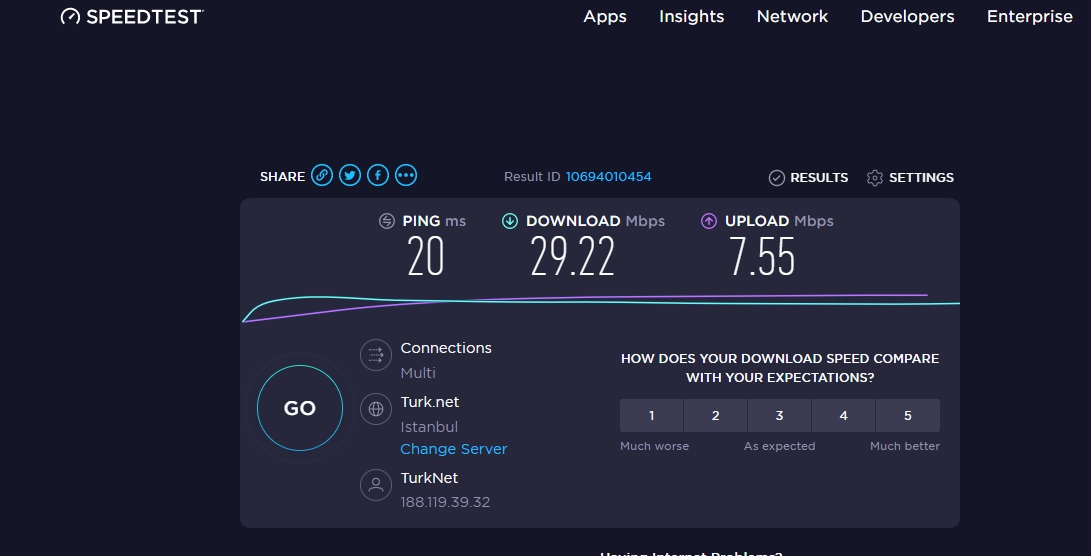This screenshot has width=1091, height=556.
Task: Click the server globe icon
Action: pyautogui.click(x=375, y=408)
